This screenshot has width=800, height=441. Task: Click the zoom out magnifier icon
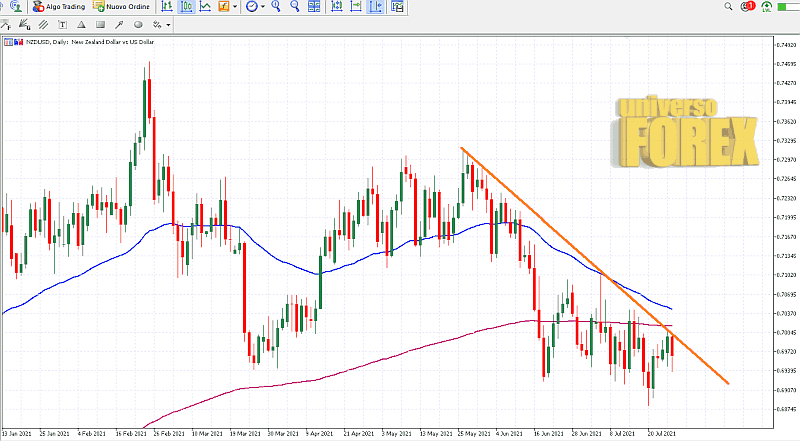pyautogui.click(x=295, y=6)
